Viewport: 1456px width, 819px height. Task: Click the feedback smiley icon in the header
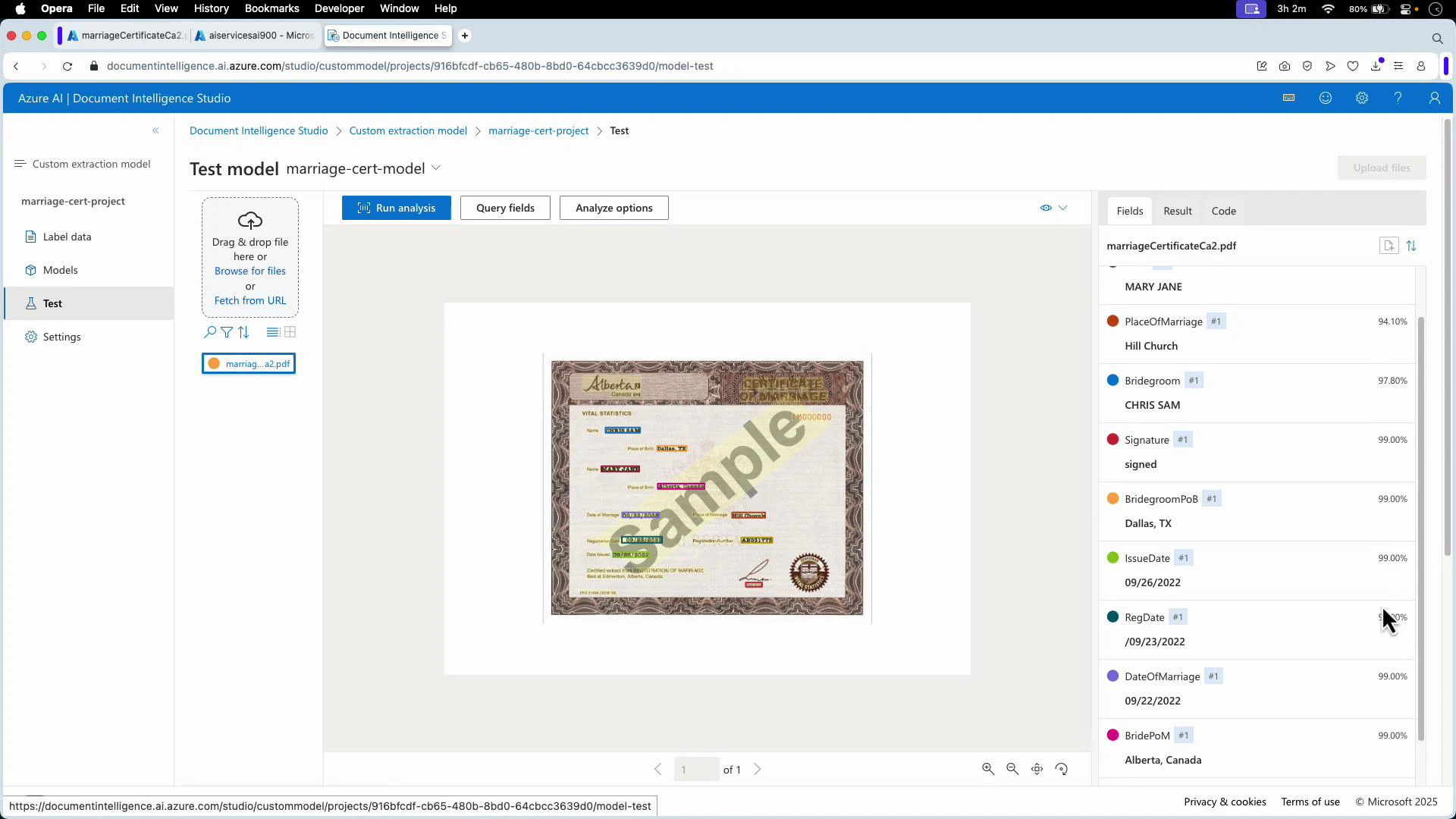tap(1326, 98)
